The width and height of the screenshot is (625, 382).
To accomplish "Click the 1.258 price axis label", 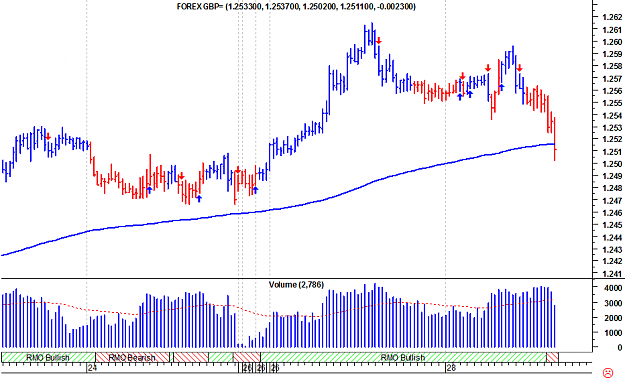I will pyautogui.click(x=612, y=66).
